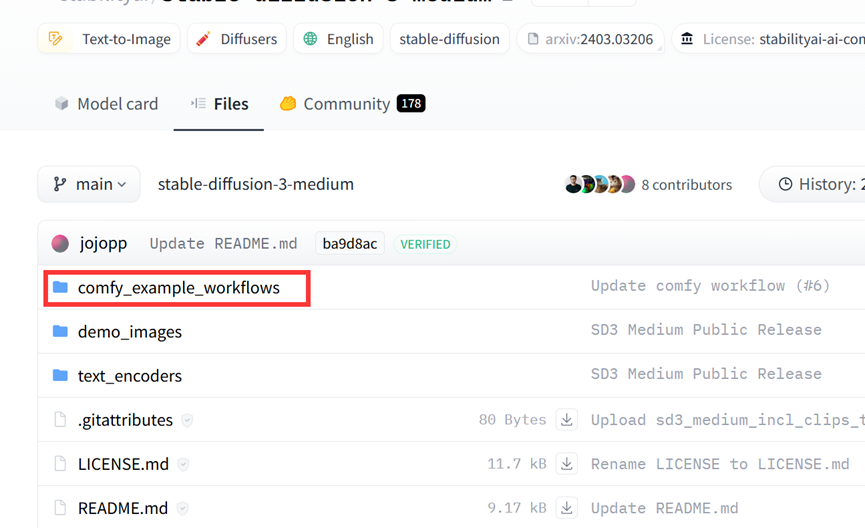Select the stable-diffusion tag

tap(450, 39)
